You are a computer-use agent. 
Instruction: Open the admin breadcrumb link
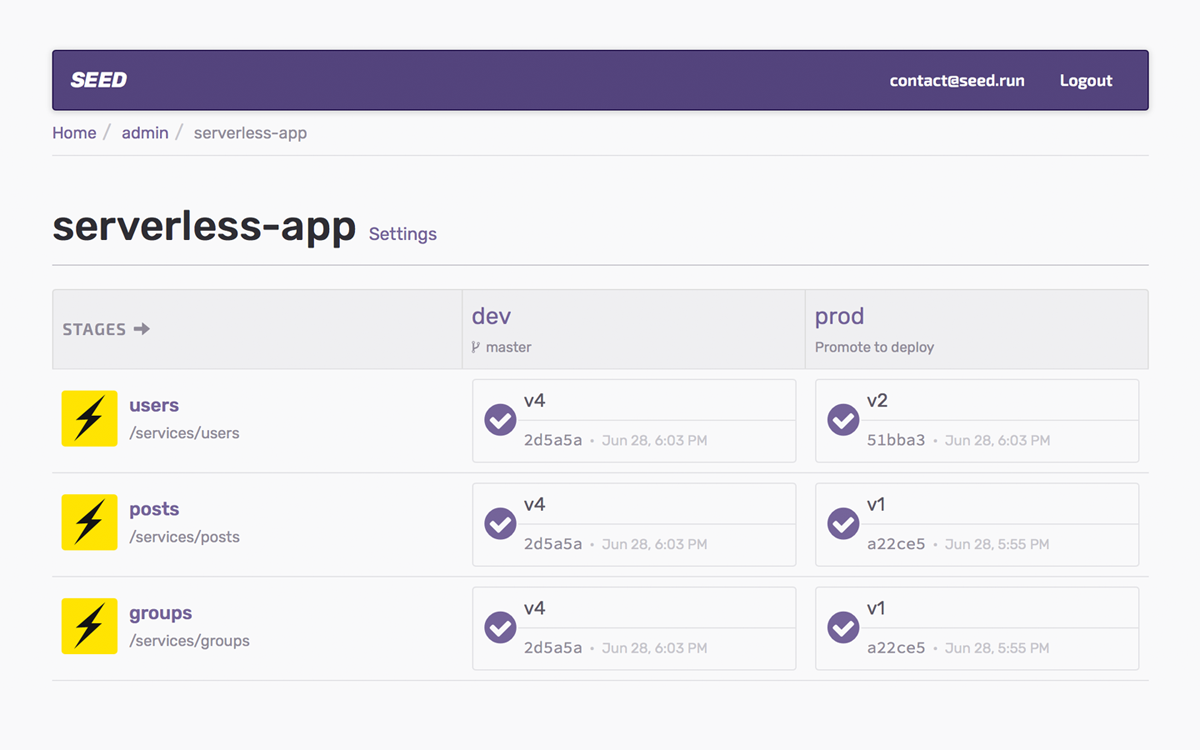click(x=145, y=133)
